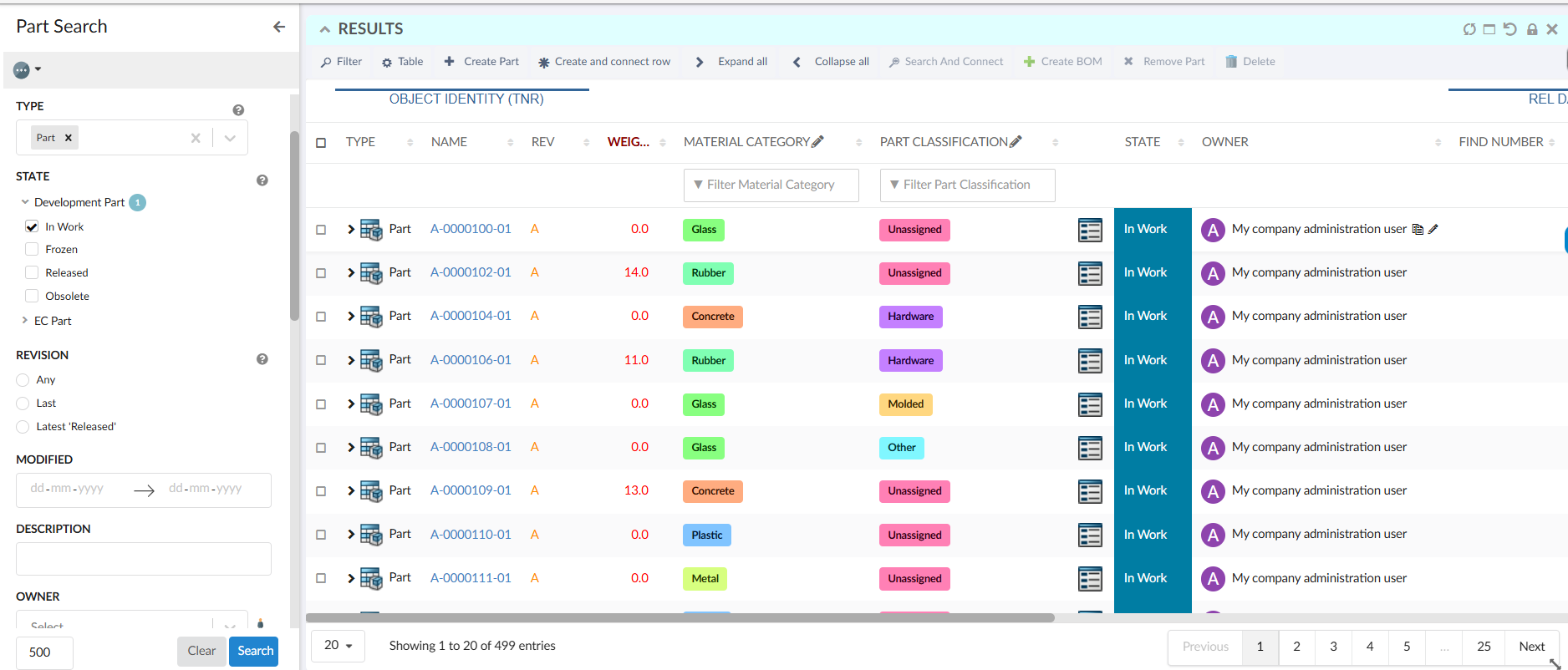
Task: Open help icon next to the TYPE filter
Action: [x=238, y=110]
